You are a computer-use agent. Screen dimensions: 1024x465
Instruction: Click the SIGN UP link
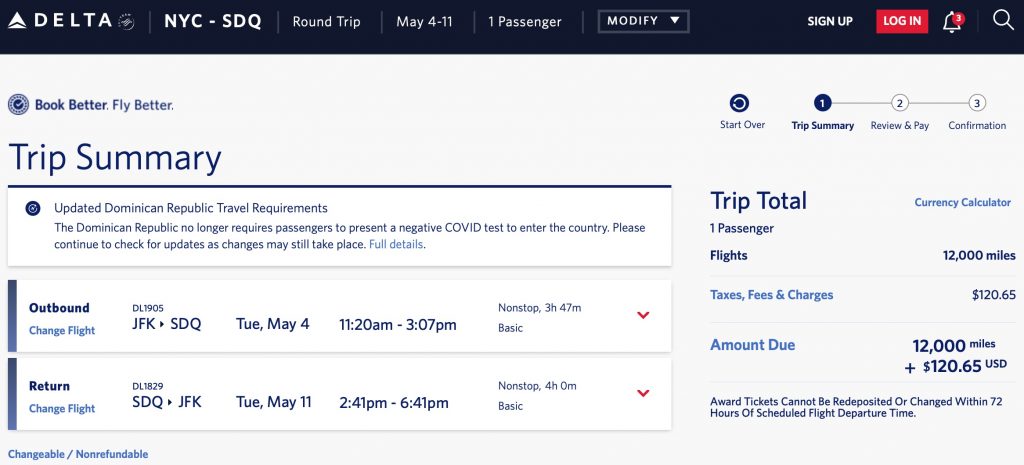click(830, 21)
